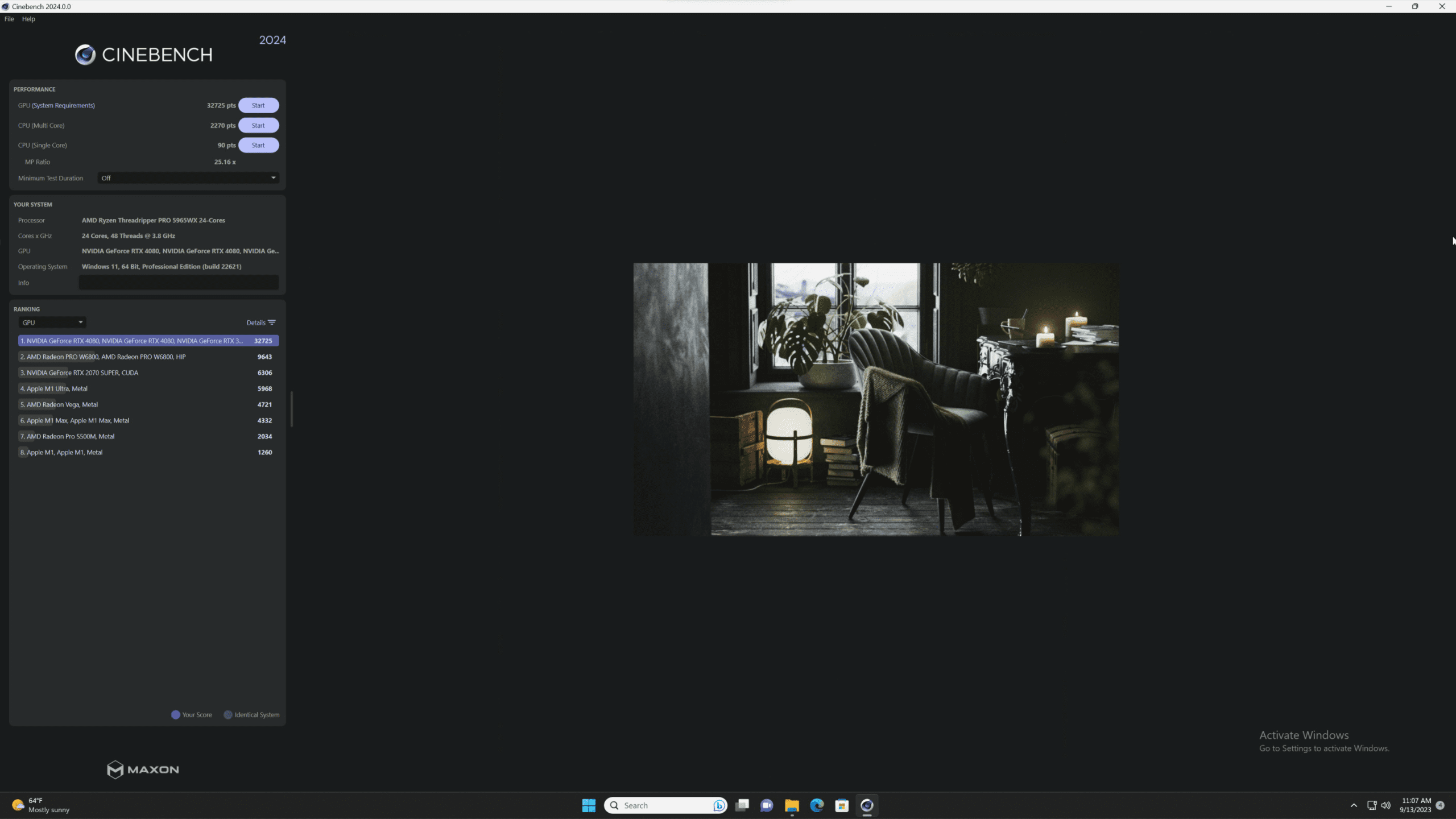Open the Help menu
The image size is (1456, 819).
tap(28, 19)
